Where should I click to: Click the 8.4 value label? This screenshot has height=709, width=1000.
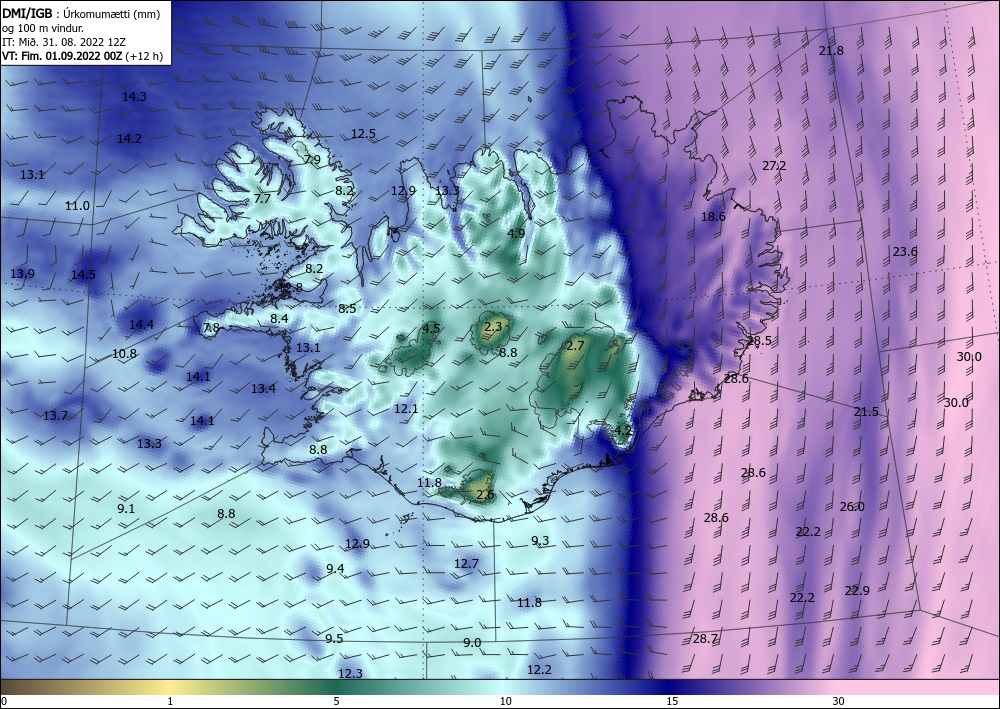point(279,318)
